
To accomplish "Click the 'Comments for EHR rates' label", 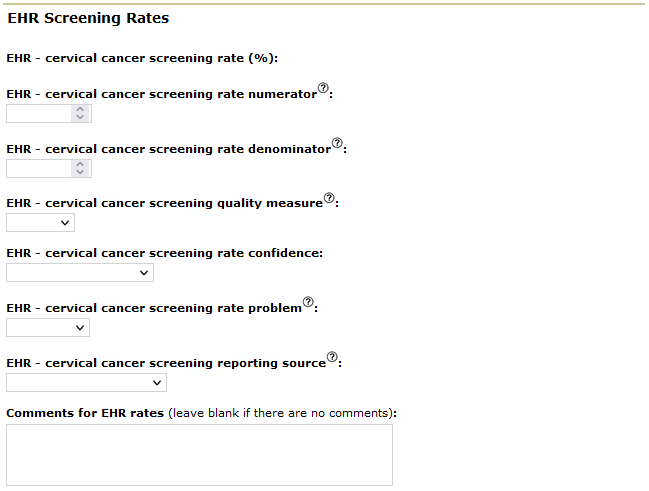I will [x=85, y=413].
